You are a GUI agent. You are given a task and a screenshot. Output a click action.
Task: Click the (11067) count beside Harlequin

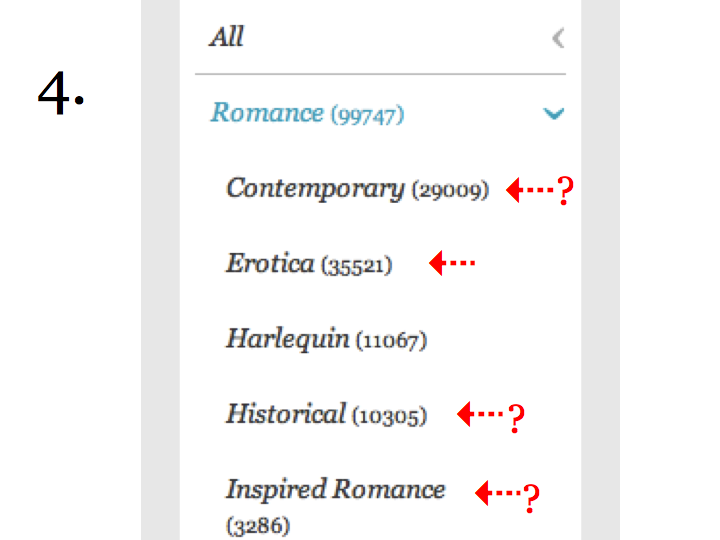391,341
